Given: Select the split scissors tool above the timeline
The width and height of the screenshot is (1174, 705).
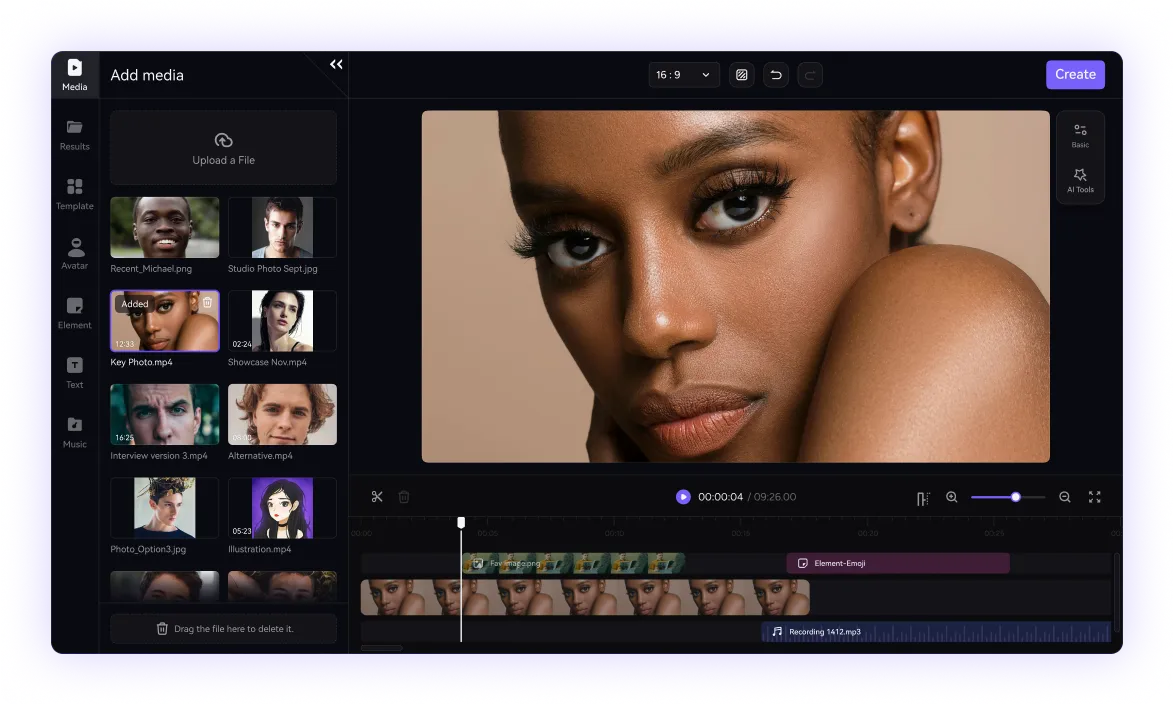Looking at the screenshot, I should click(x=377, y=496).
